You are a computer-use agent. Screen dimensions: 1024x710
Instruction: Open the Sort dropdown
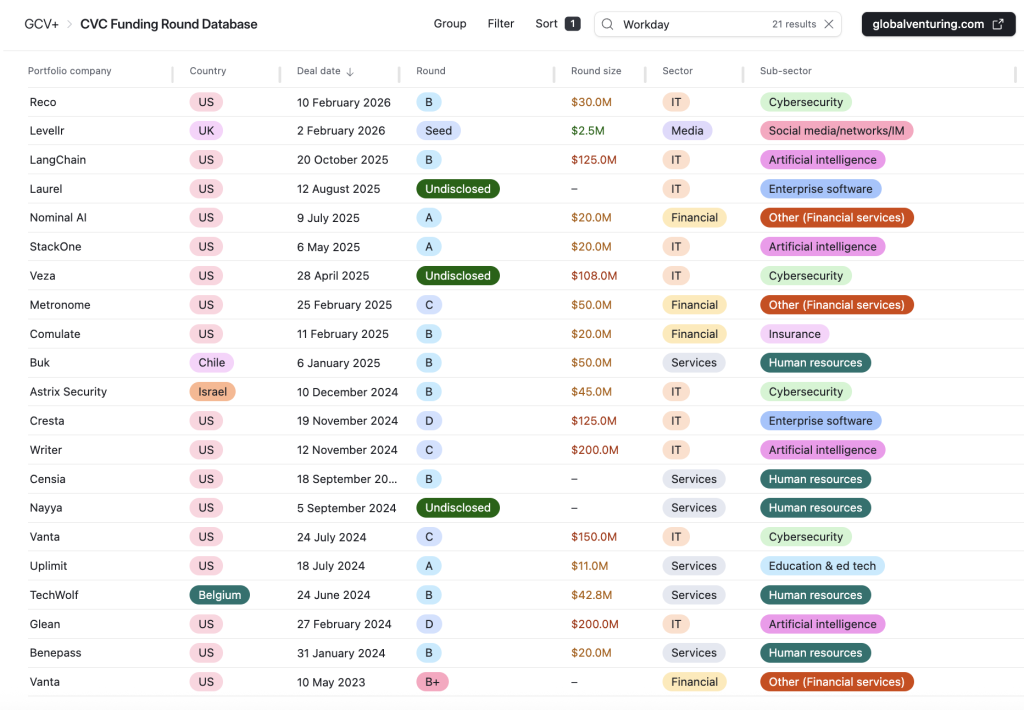click(x=544, y=23)
